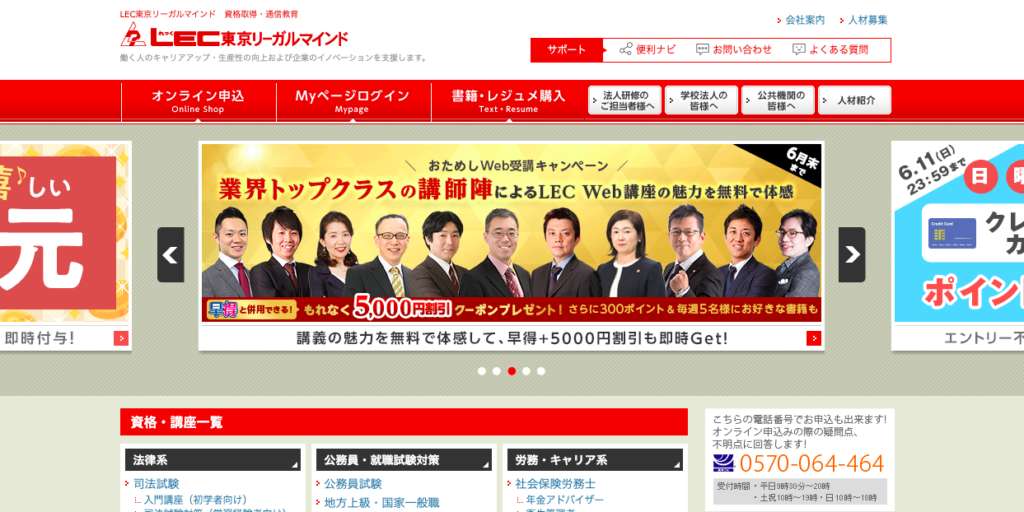Open お問い合わせ contact icon link
This screenshot has height=512, width=1024.
point(733,50)
